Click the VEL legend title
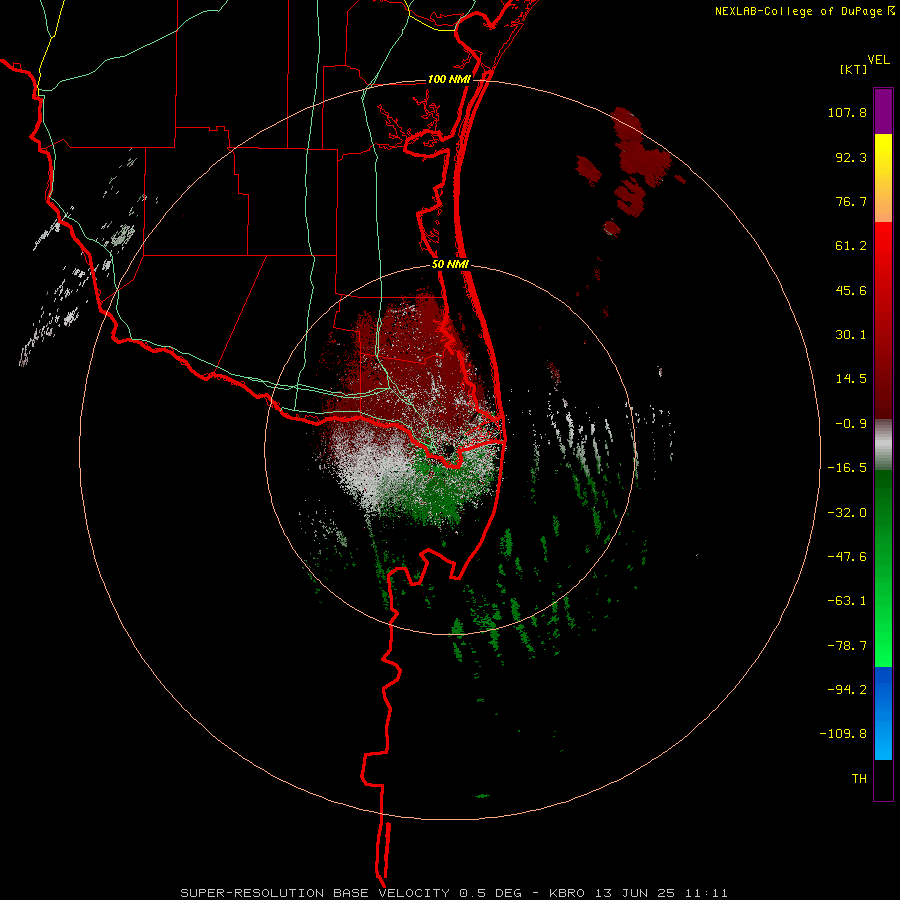Viewport: 900px width, 900px height. coord(879,59)
